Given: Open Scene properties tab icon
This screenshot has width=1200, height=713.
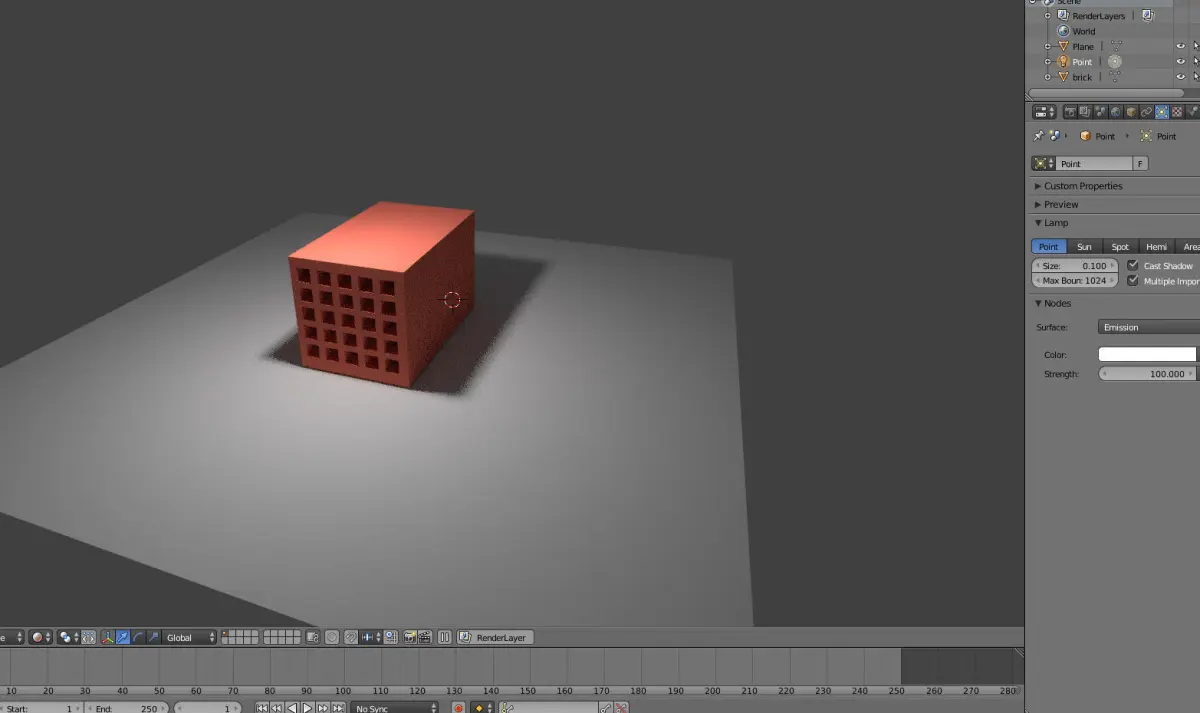Looking at the screenshot, I should [1100, 112].
